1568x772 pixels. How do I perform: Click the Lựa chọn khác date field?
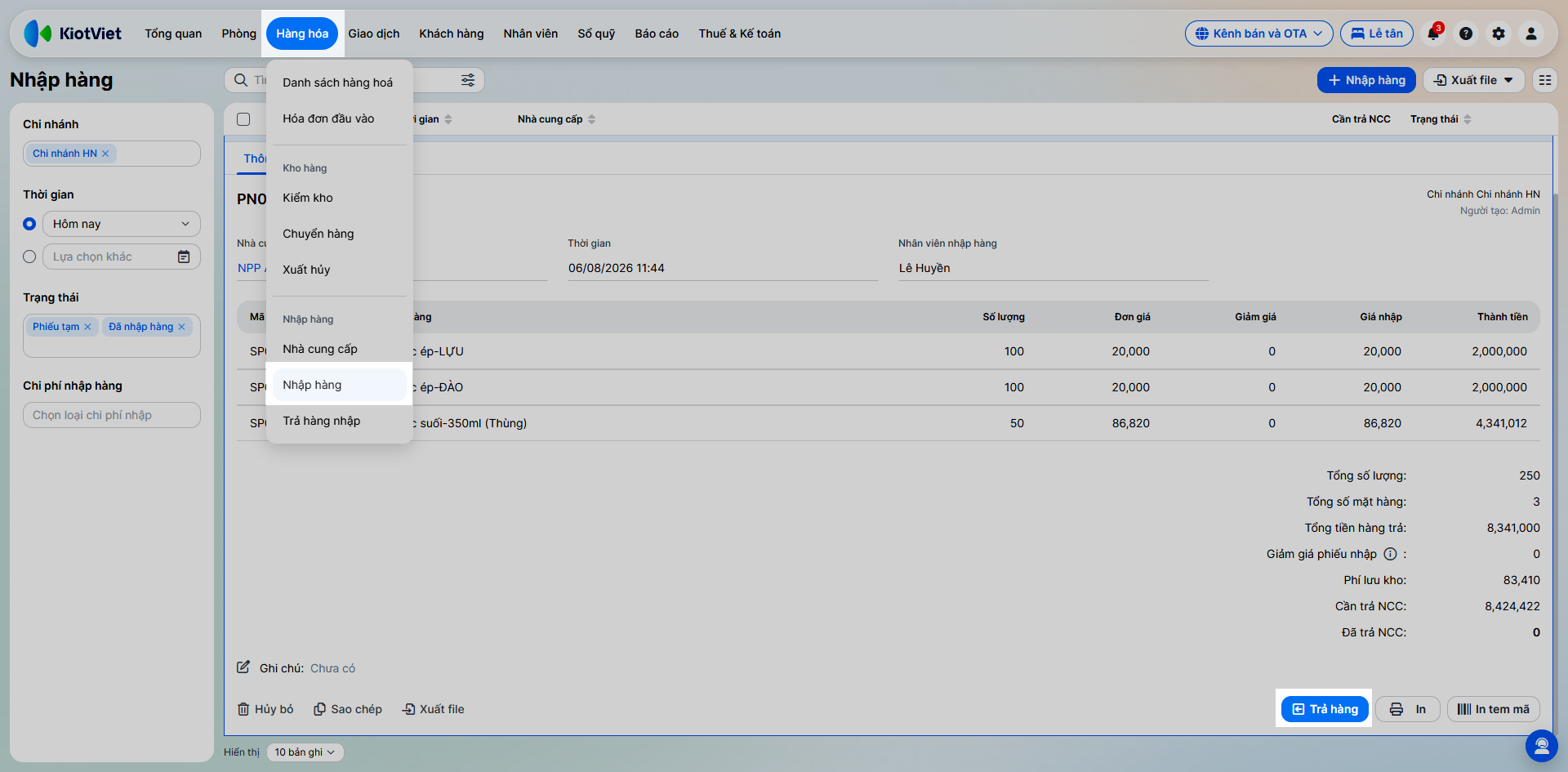tap(122, 257)
